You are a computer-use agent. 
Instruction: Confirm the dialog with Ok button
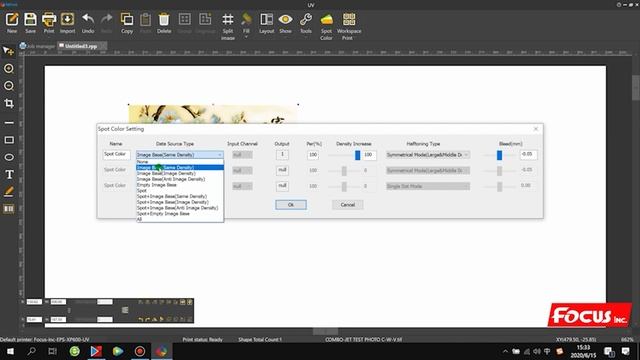(291, 205)
